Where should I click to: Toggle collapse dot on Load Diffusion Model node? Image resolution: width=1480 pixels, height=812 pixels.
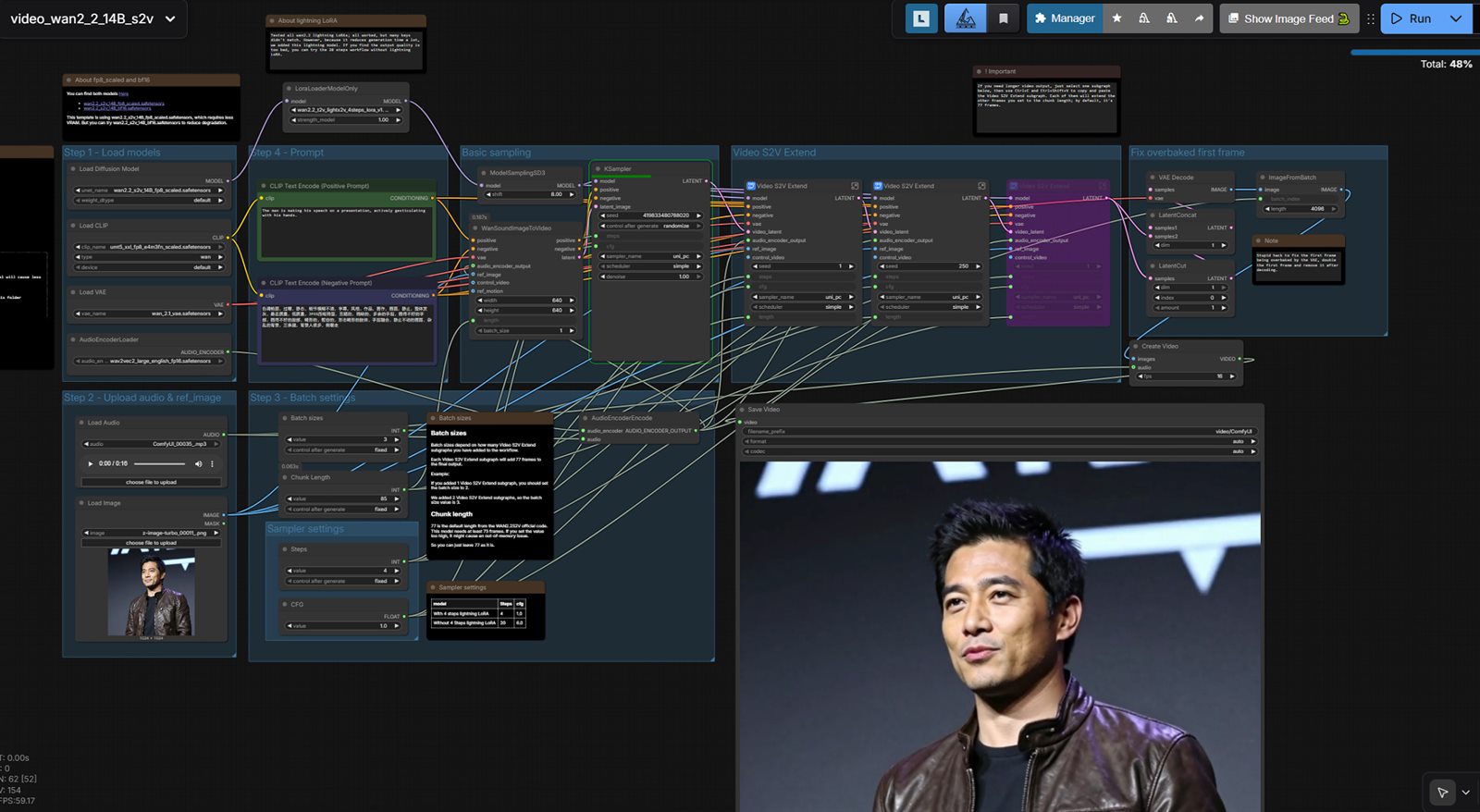pyautogui.click(x=73, y=169)
